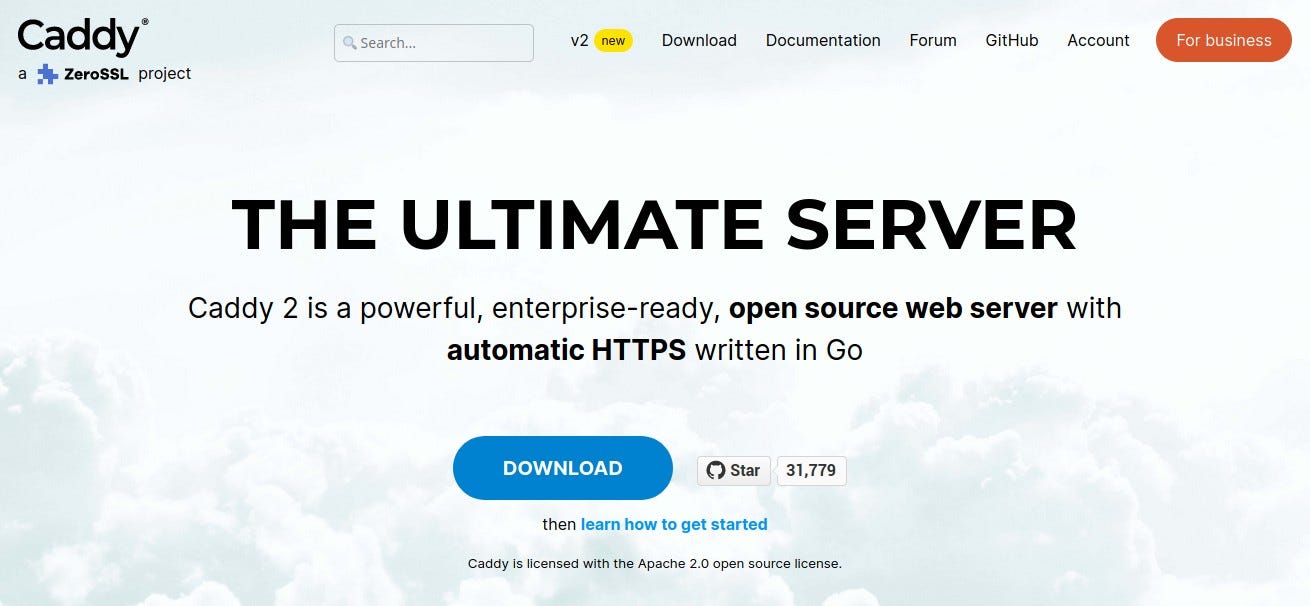Click the ZeroSSL puzzle logo icon

coord(47,74)
